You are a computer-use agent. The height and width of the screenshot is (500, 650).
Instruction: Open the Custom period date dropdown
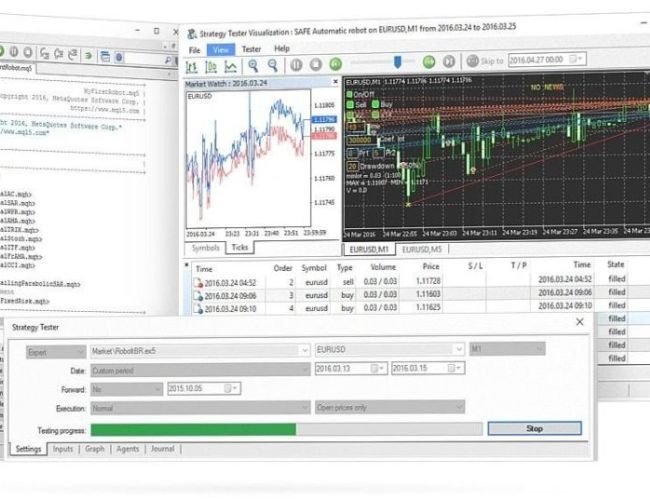(200, 370)
